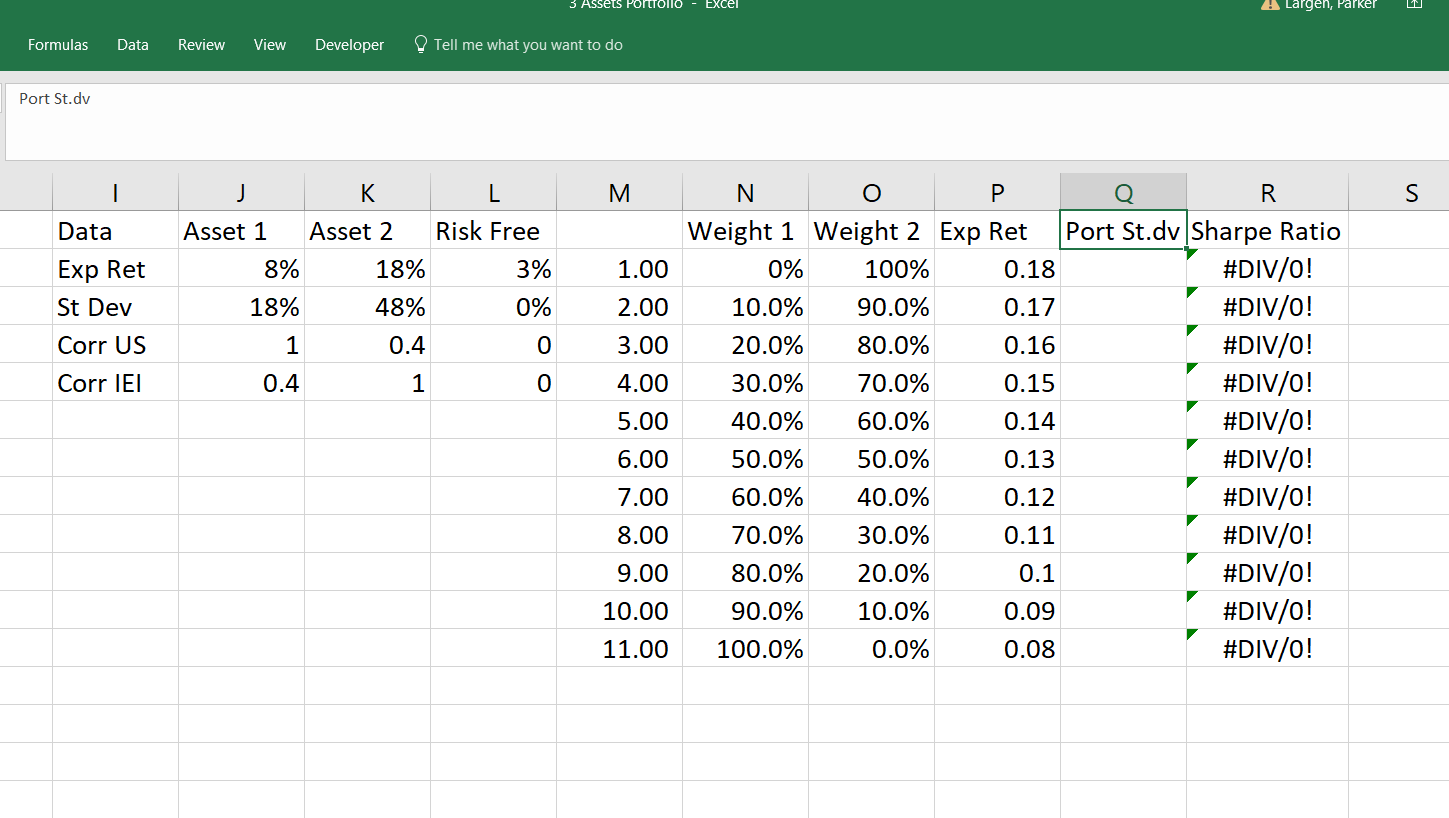Click the green error flag on the first #DIV/0! cell
Screen dimensions: 1449x818
point(1191,254)
